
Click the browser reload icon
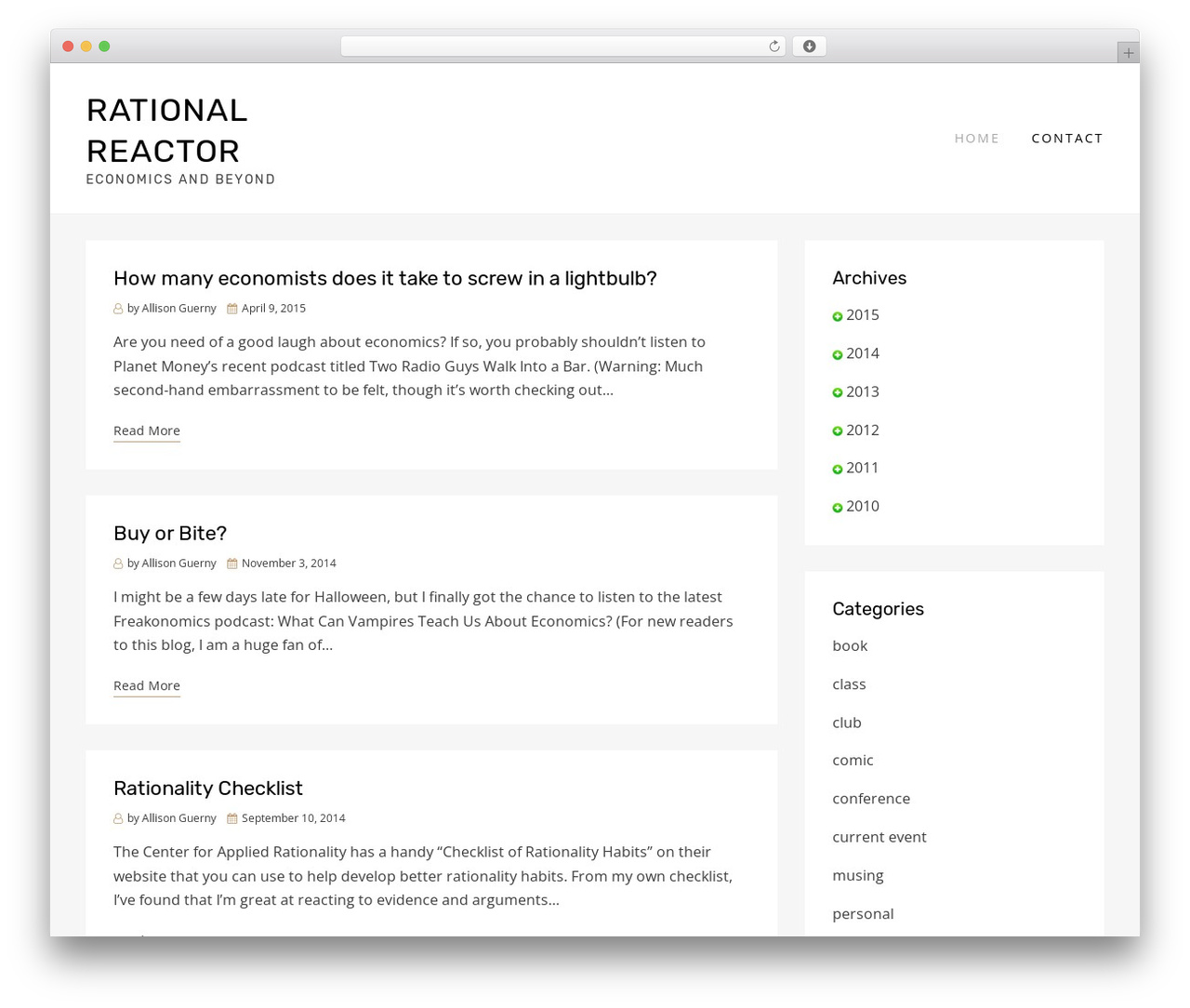point(773,46)
